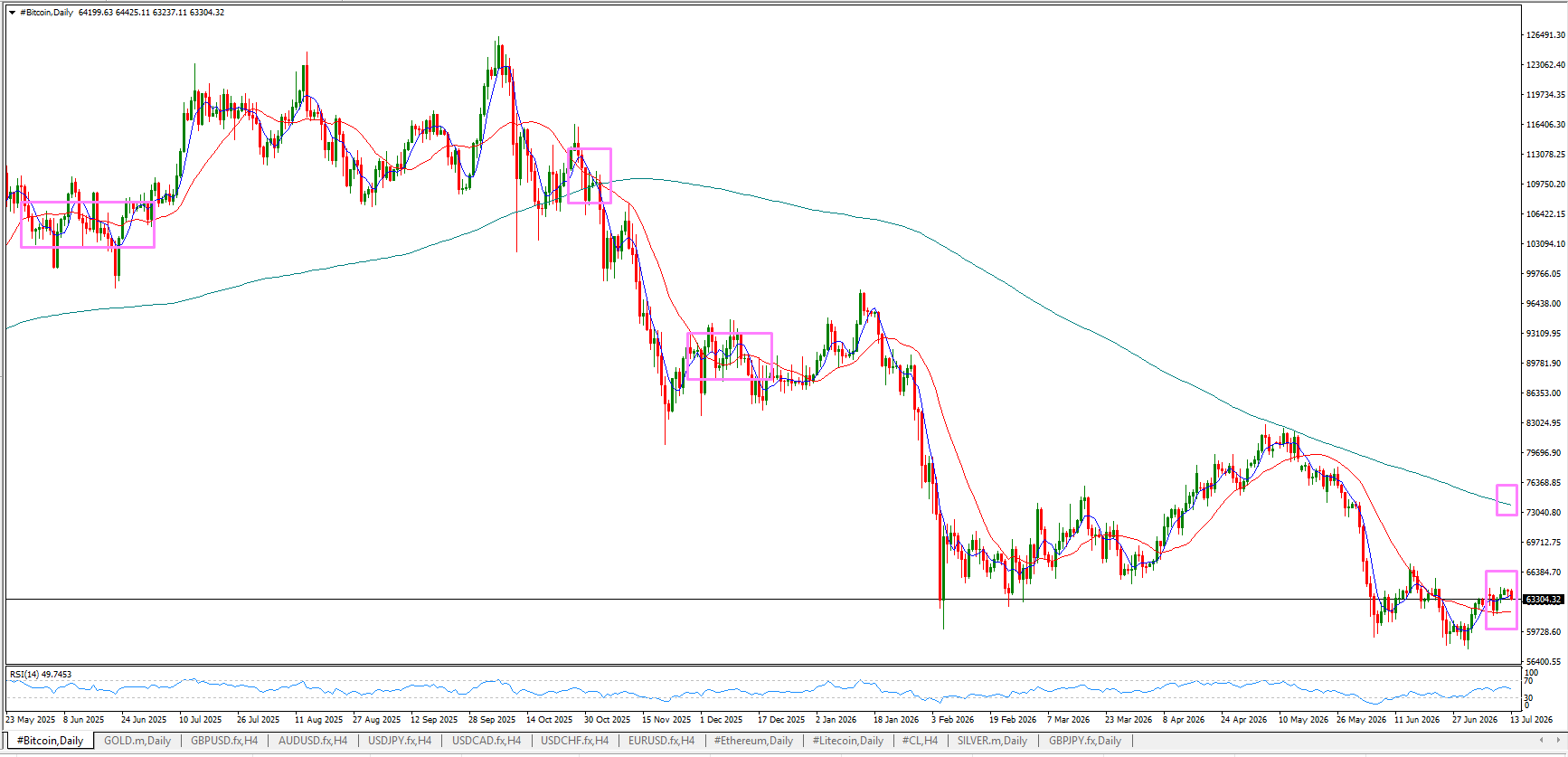
Task: Go to the USDCHF.fx,H4 chart tab
Action: tap(575, 741)
